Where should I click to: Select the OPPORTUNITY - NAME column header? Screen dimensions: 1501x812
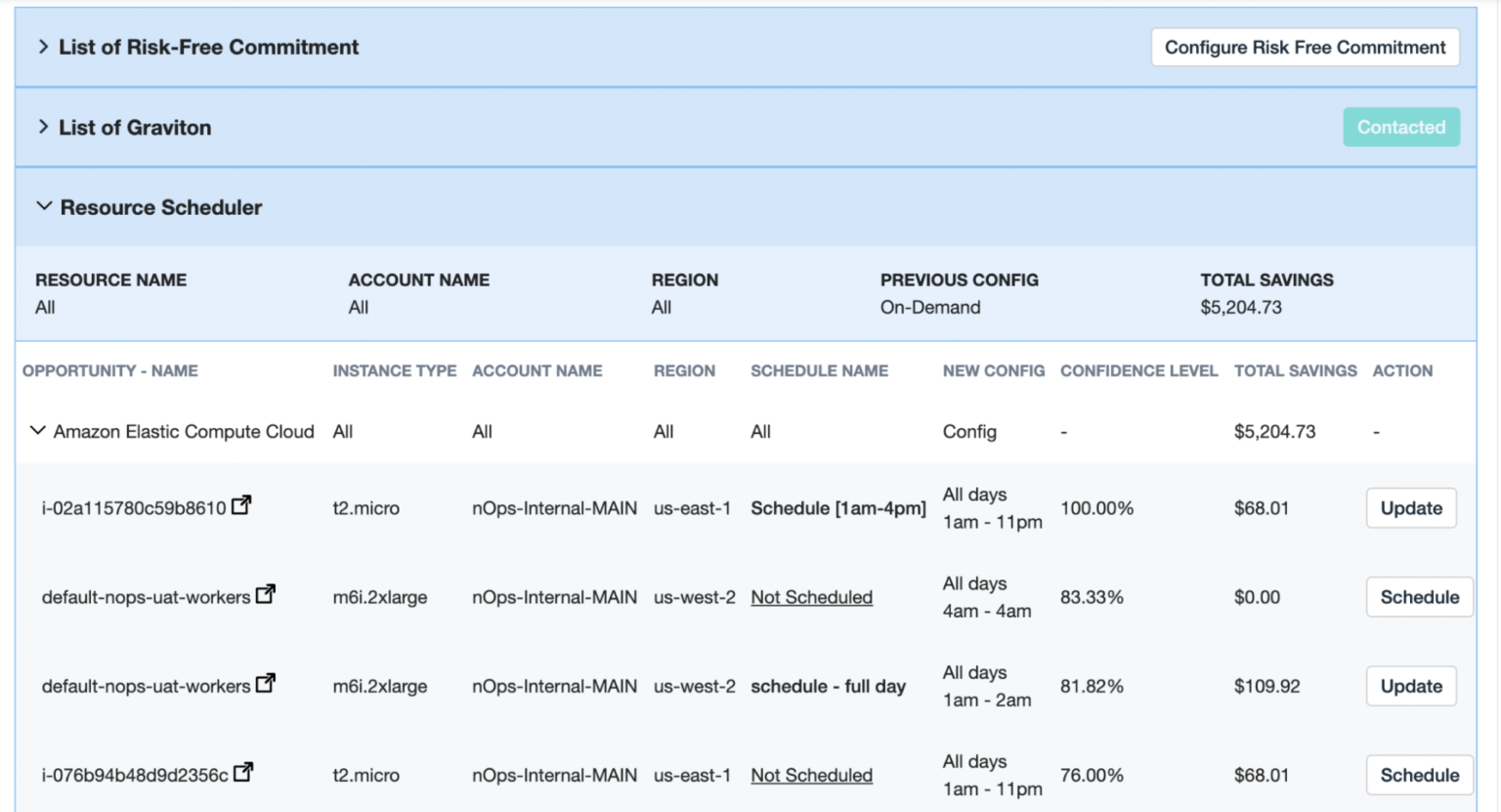pos(109,370)
